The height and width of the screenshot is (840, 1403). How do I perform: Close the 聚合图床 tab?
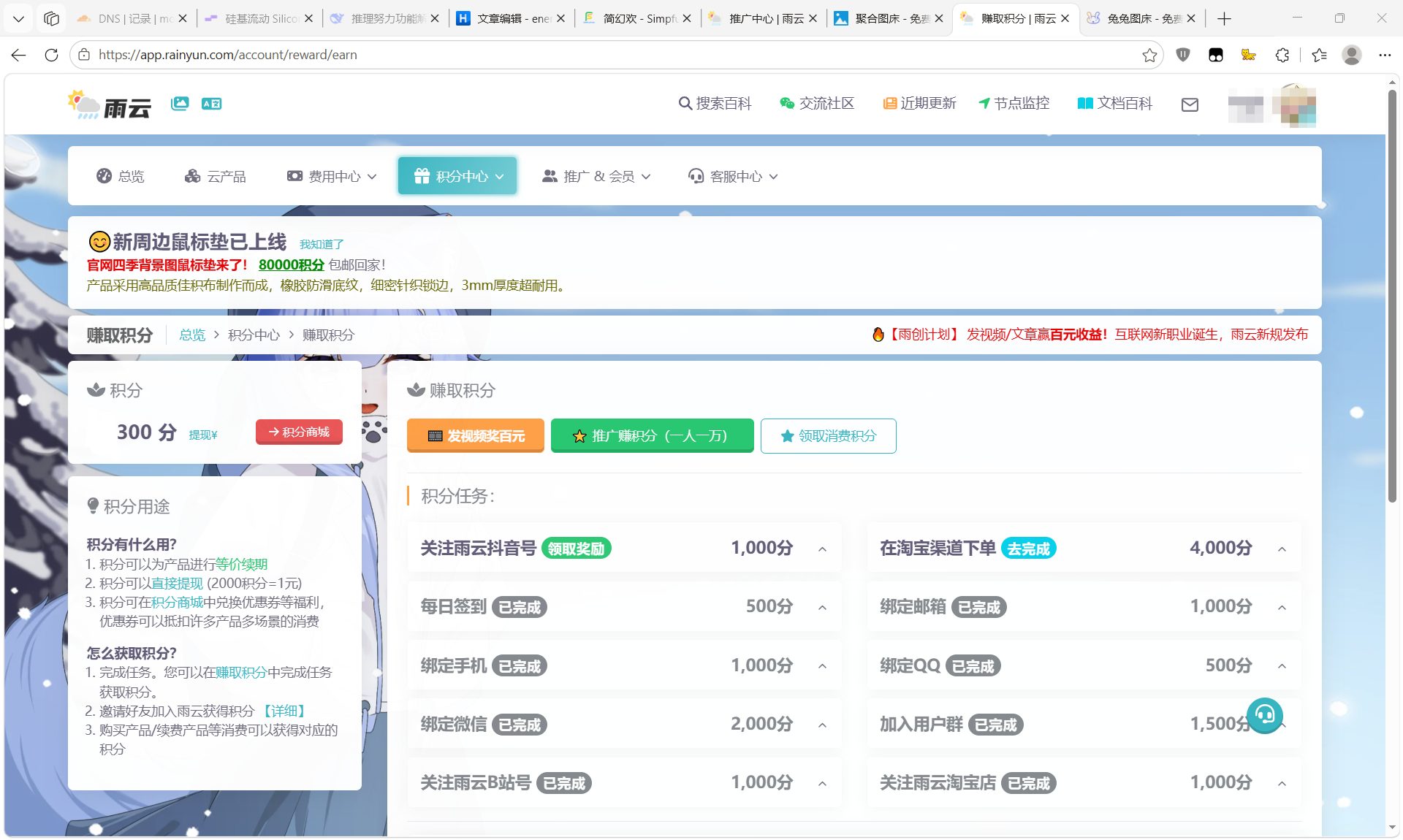939,18
